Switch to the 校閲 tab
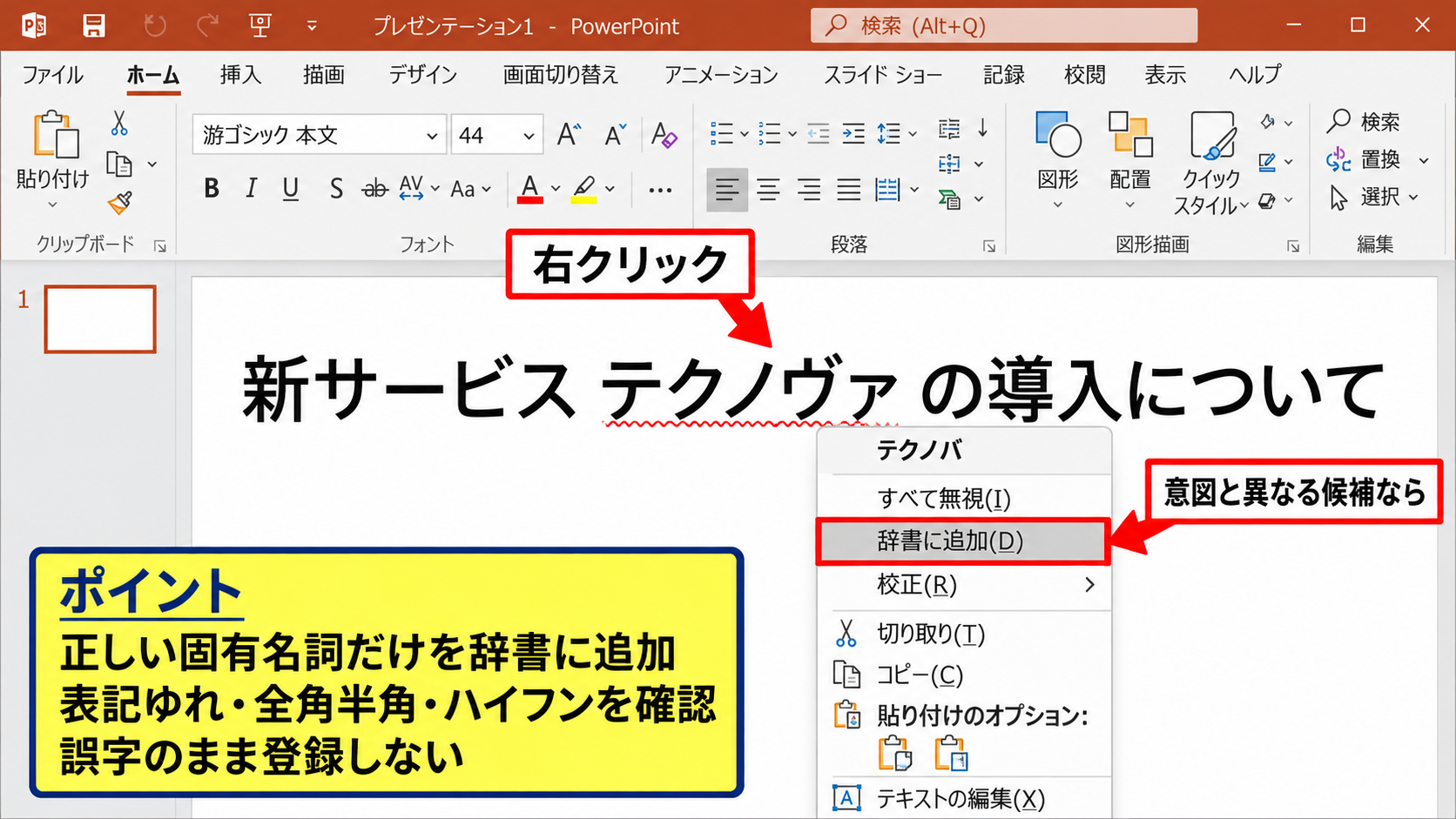 pyautogui.click(x=1084, y=75)
